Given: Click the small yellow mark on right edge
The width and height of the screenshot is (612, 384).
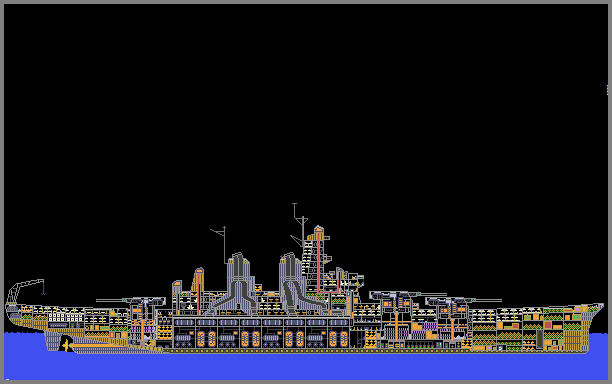Looking at the screenshot, I should click(x=607, y=90).
